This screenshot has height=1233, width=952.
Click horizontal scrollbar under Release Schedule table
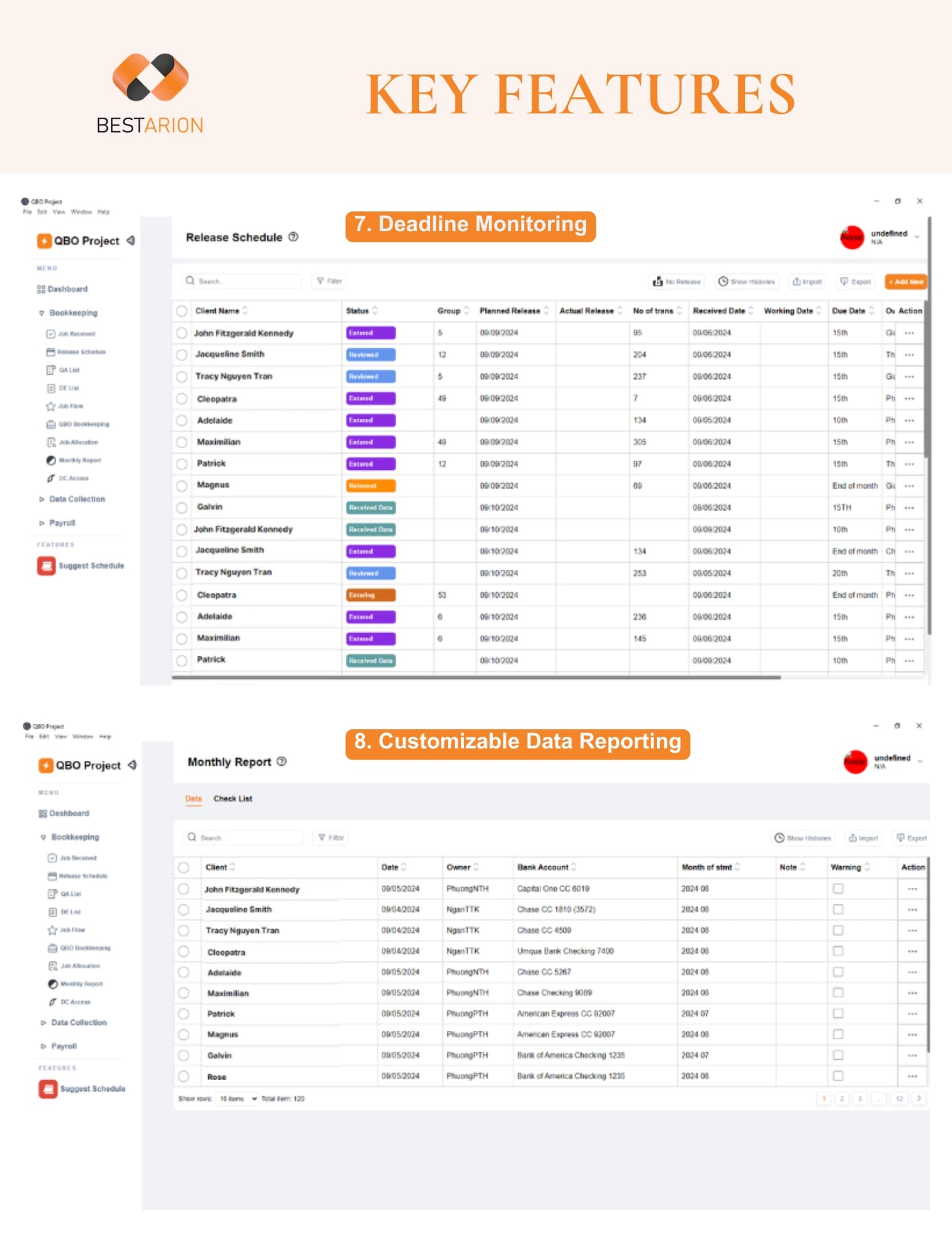click(476, 678)
